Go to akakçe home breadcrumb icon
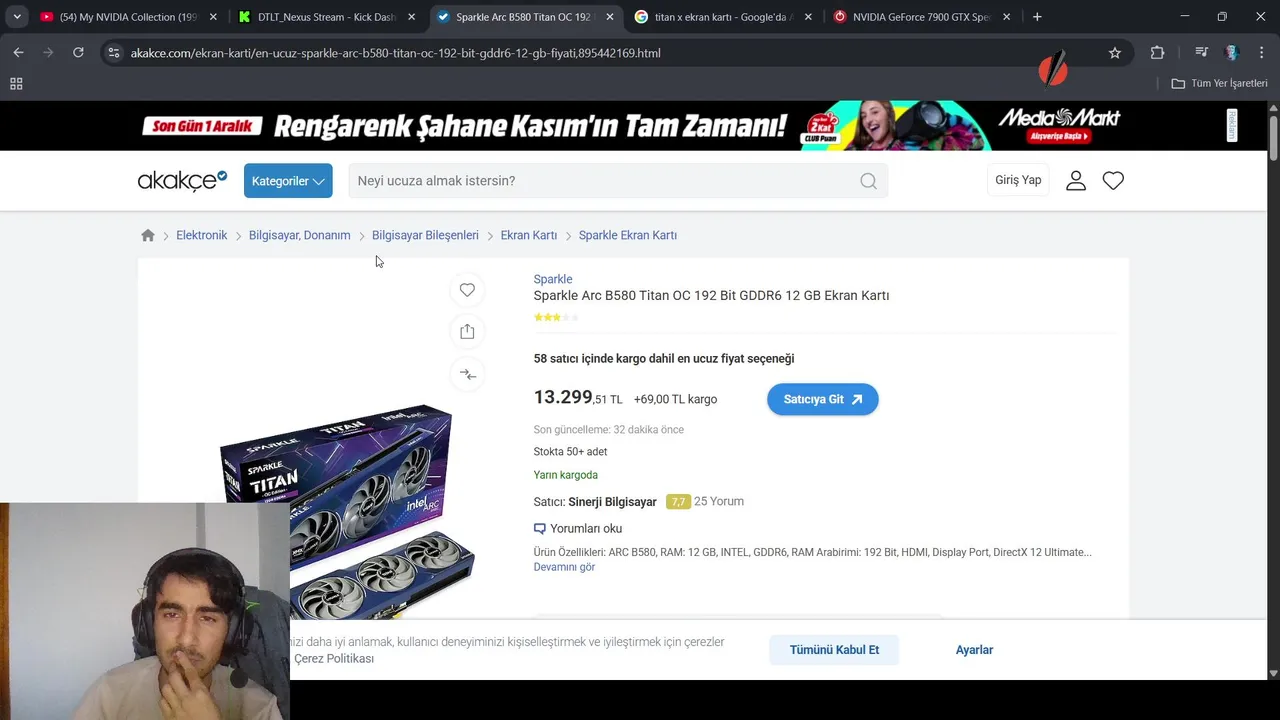 [148, 235]
